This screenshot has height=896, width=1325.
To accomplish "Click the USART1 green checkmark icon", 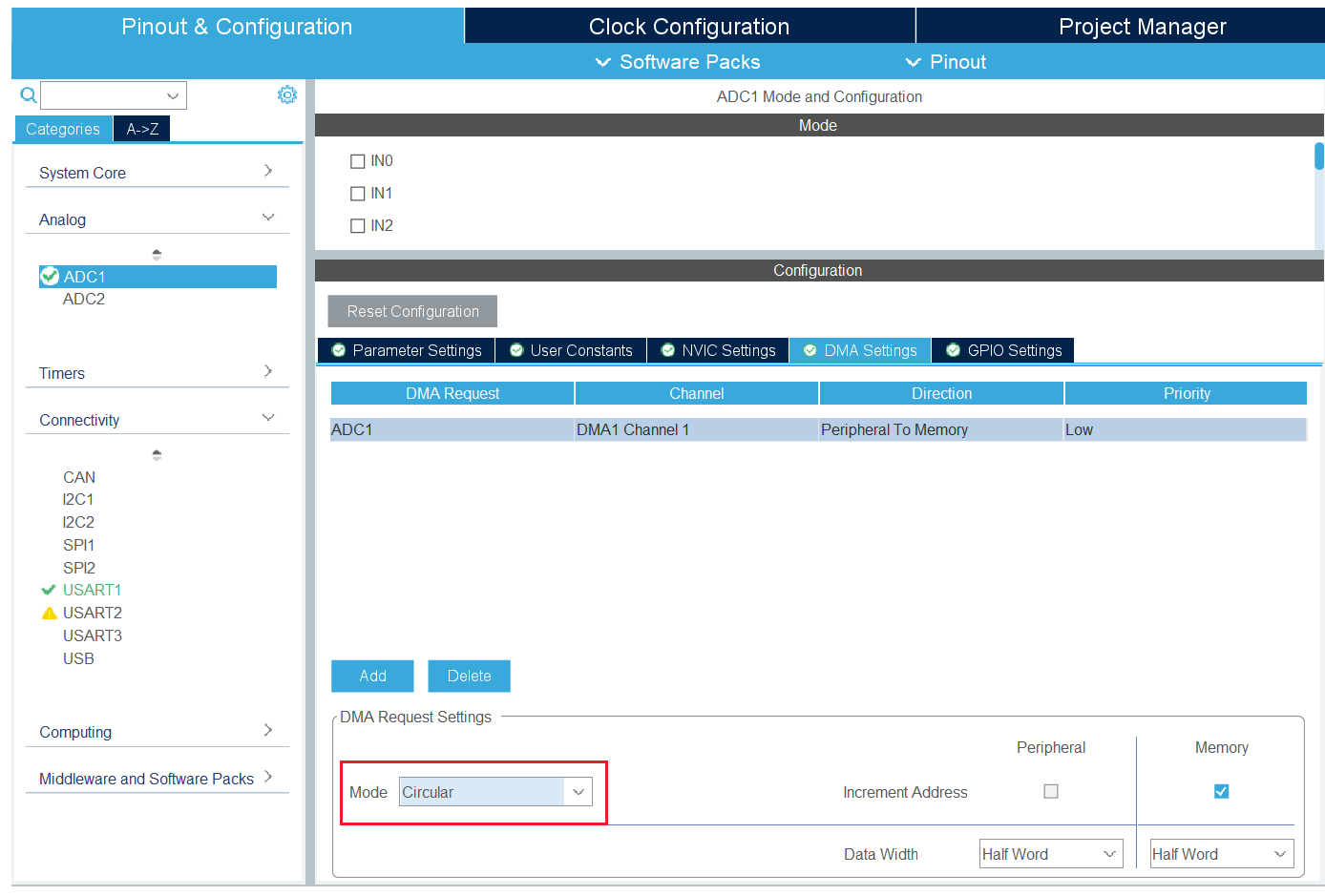I will 49,590.
